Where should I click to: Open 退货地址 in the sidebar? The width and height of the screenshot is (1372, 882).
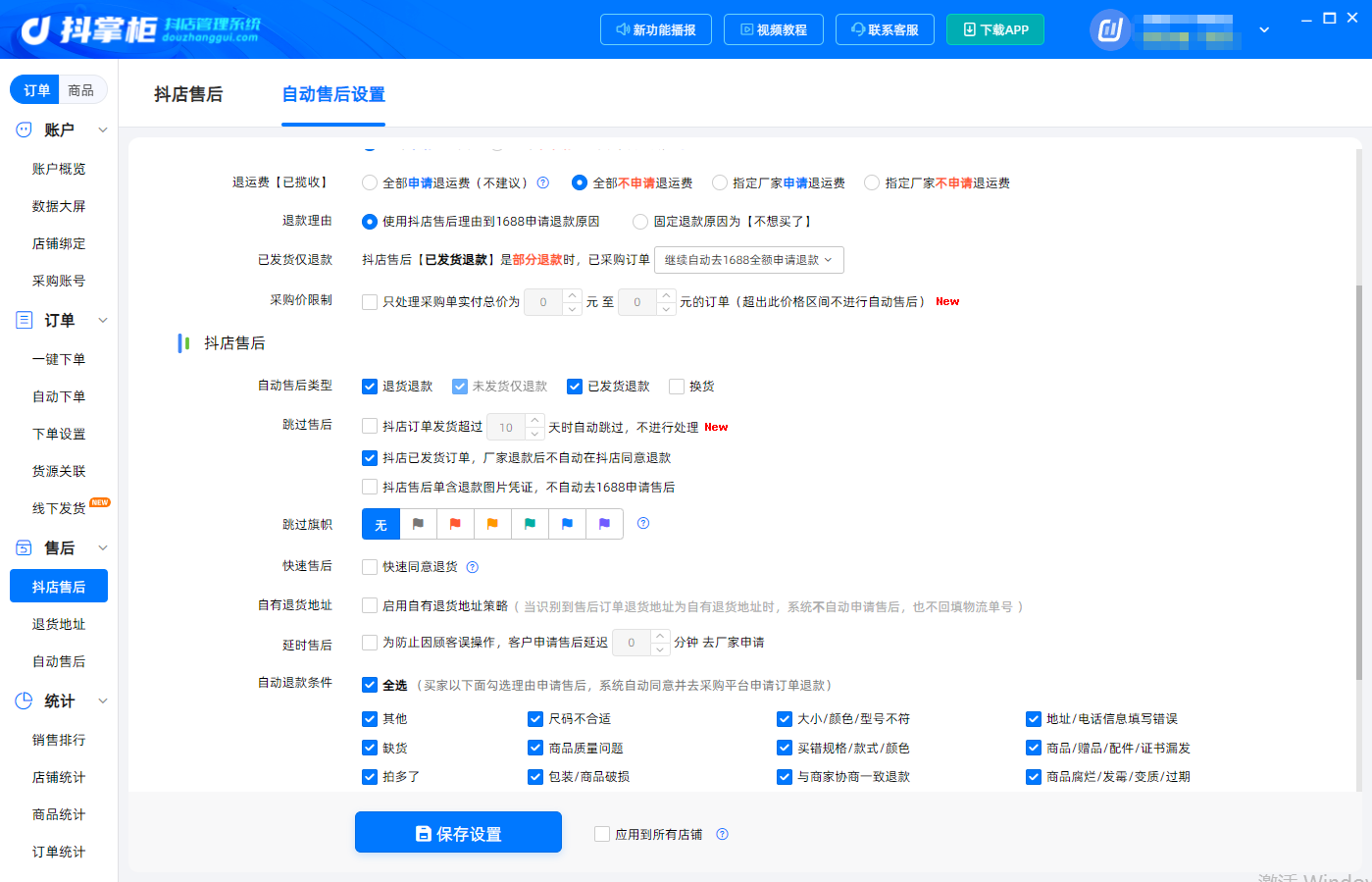click(x=59, y=624)
